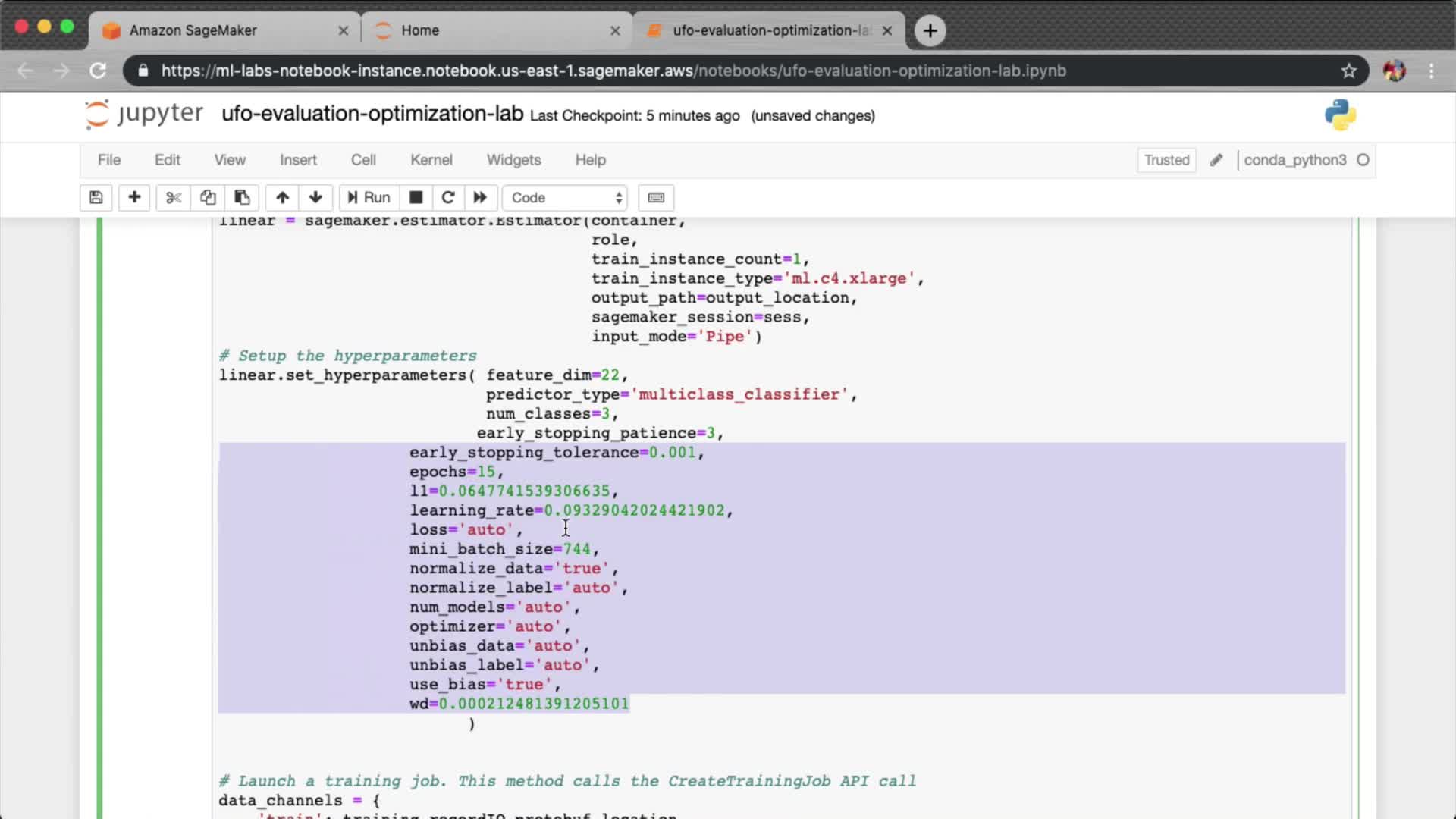Restart the kernel icon
The height and width of the screenshot is (819, 1456).
coord(448,198)
